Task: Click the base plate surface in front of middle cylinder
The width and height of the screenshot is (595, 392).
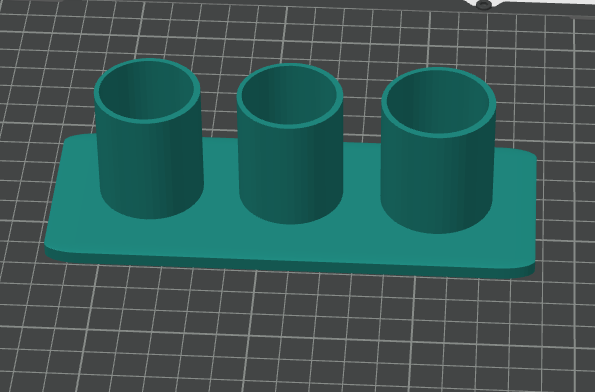Action: point(290,241)
